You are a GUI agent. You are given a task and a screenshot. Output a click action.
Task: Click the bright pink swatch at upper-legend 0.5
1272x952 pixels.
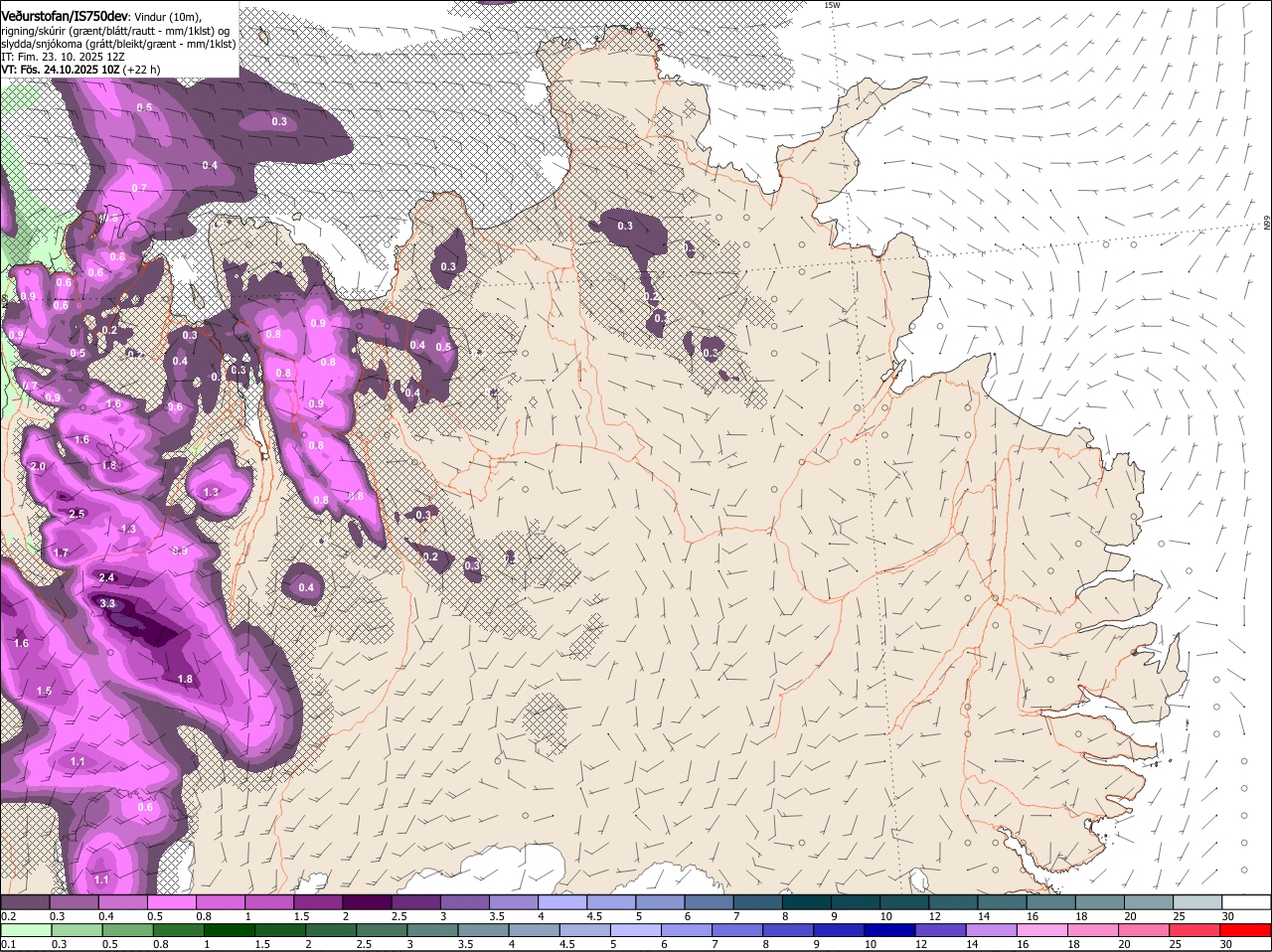(171, 902)
